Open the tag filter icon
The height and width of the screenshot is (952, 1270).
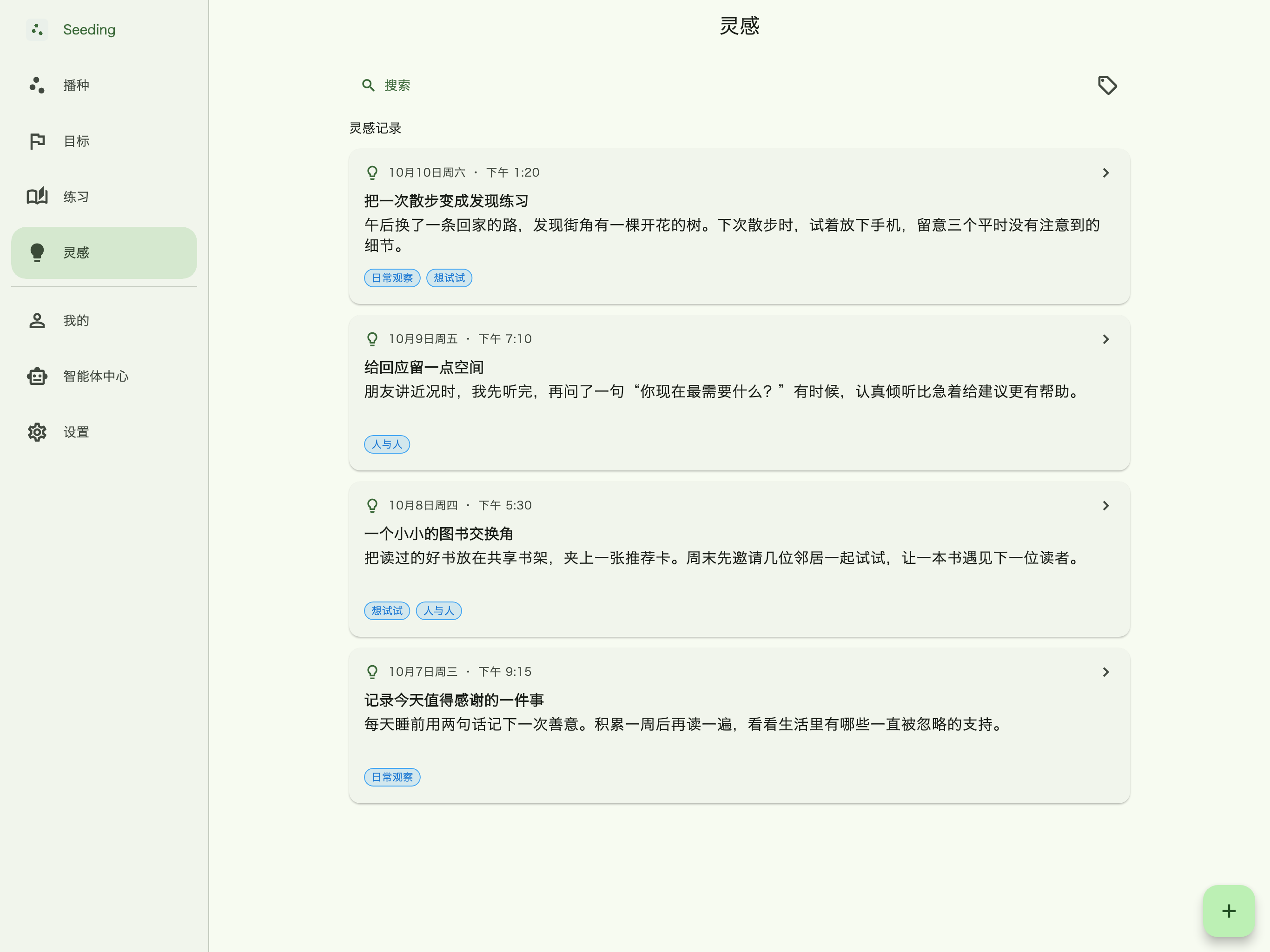pos(1107,85)
